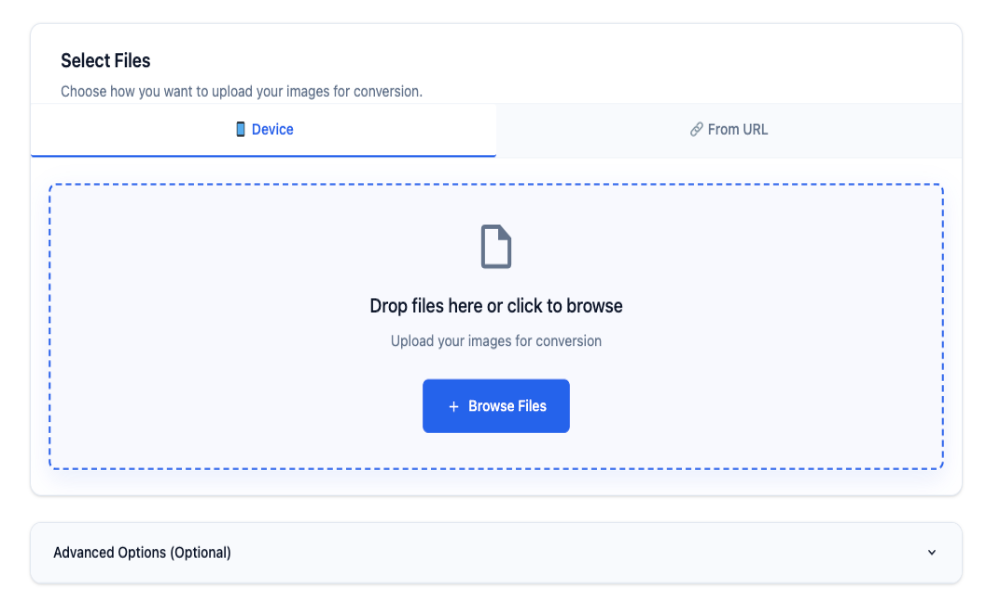
Task: Click the phone icon in Device tab
Action: coord(240,129)
